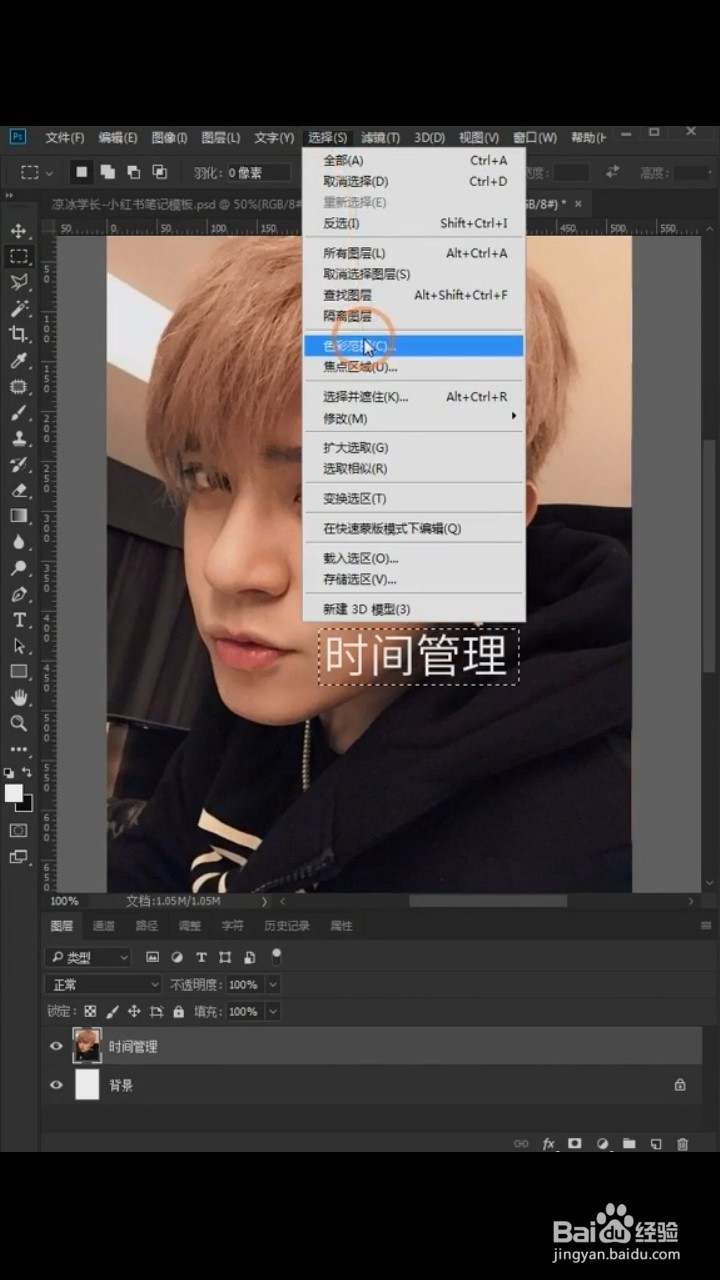Toggle layer filtering switch on or off
The height and width of the screenshot is (1280, 720).
[276, 955]
